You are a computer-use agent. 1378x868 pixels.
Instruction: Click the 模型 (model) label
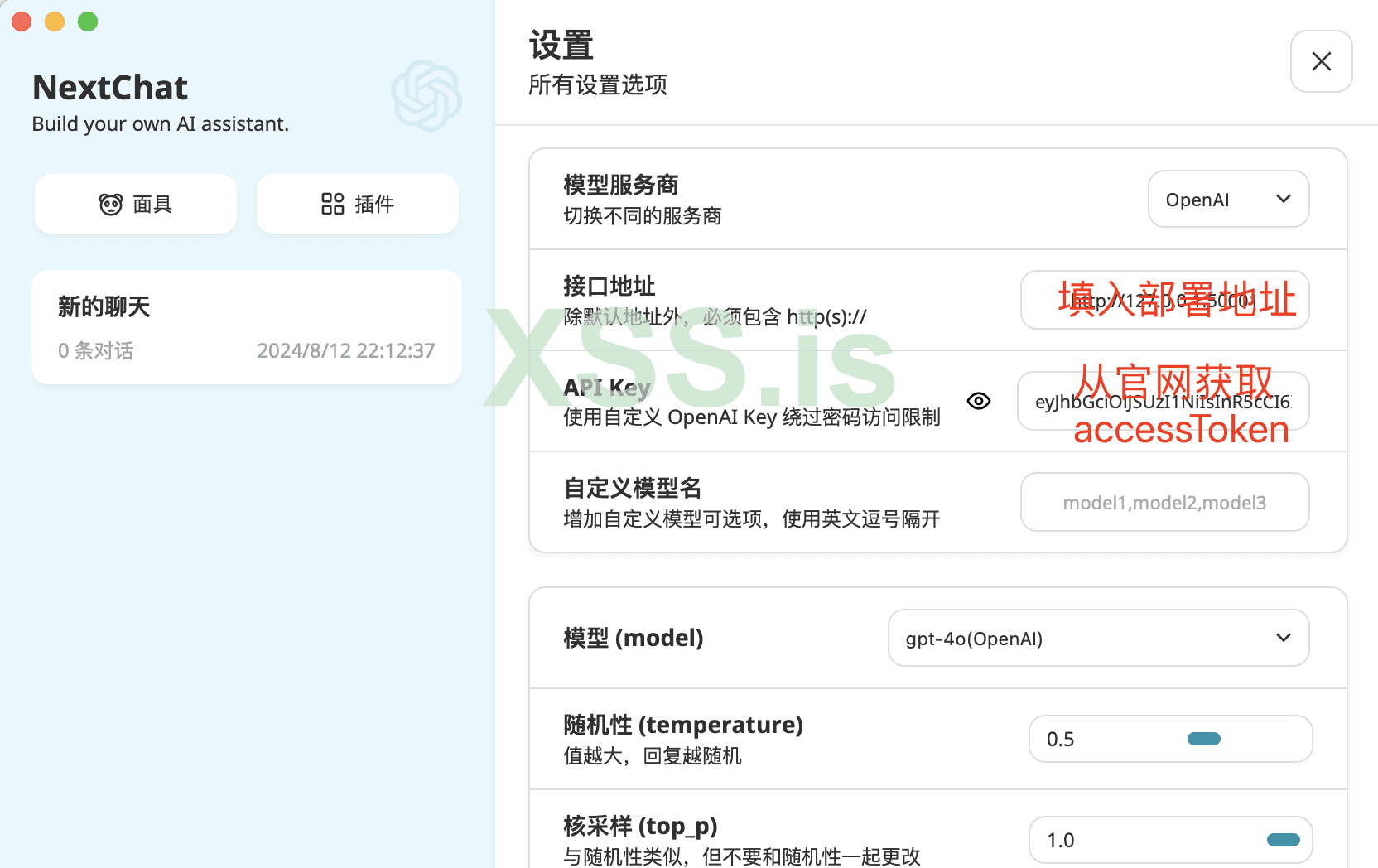pyautogui.click(x=634, y=638)
